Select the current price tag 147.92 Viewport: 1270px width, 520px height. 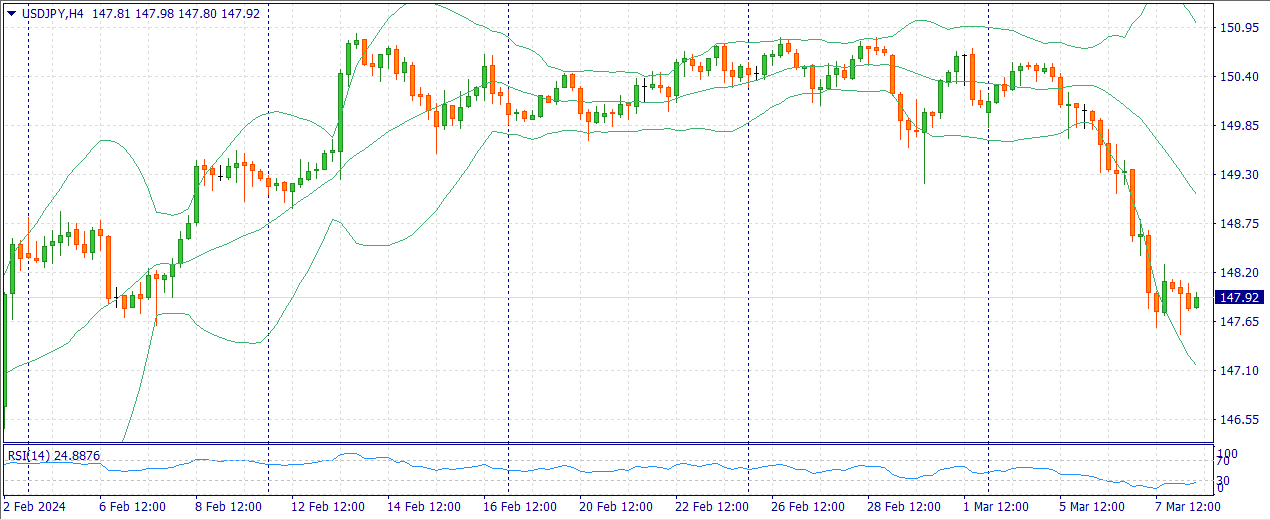click(1240, 298)
